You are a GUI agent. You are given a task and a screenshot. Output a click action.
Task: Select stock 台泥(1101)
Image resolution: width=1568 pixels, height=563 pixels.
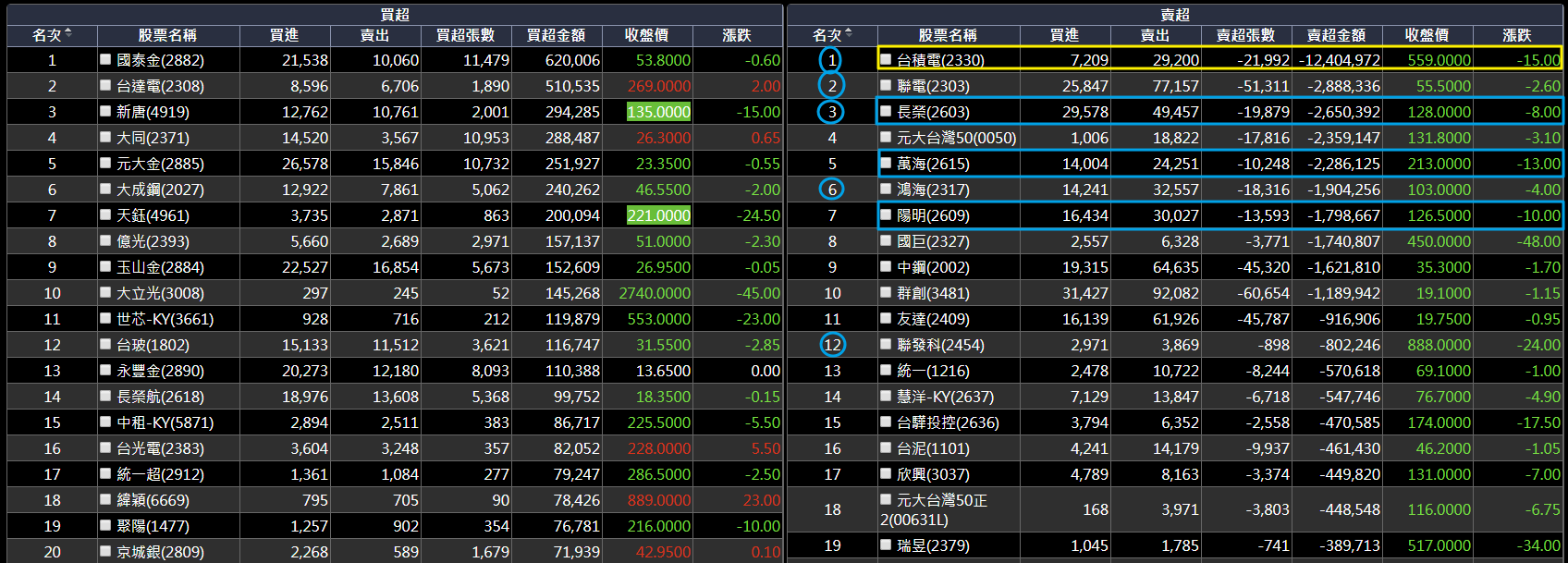click(933, 448)
